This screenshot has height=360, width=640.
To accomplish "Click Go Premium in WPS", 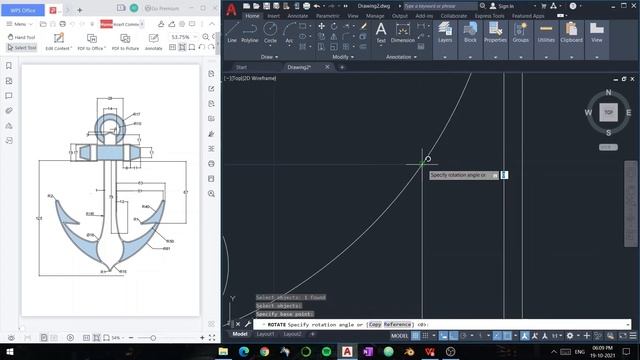I will [x=162, y=8].
